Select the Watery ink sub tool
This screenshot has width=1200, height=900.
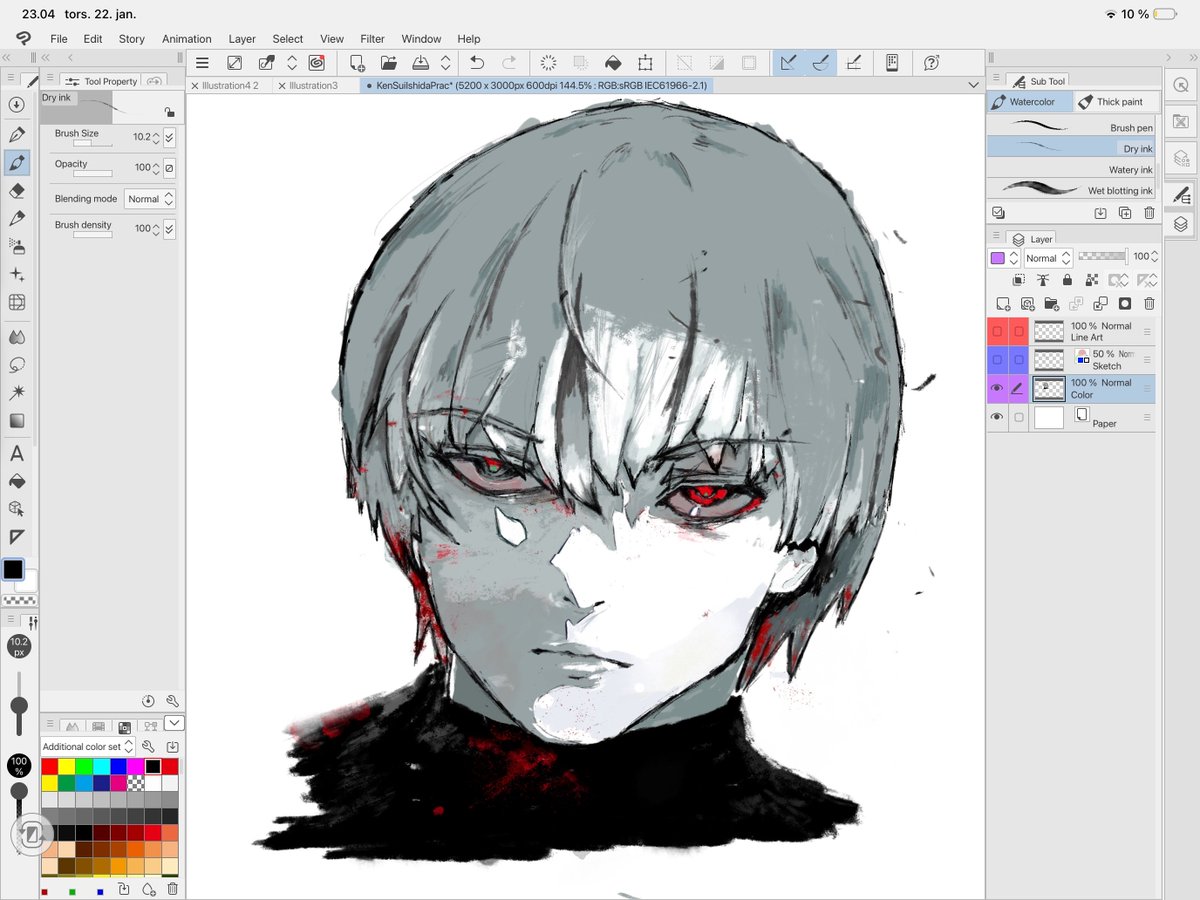click(x=1071, y=169)
